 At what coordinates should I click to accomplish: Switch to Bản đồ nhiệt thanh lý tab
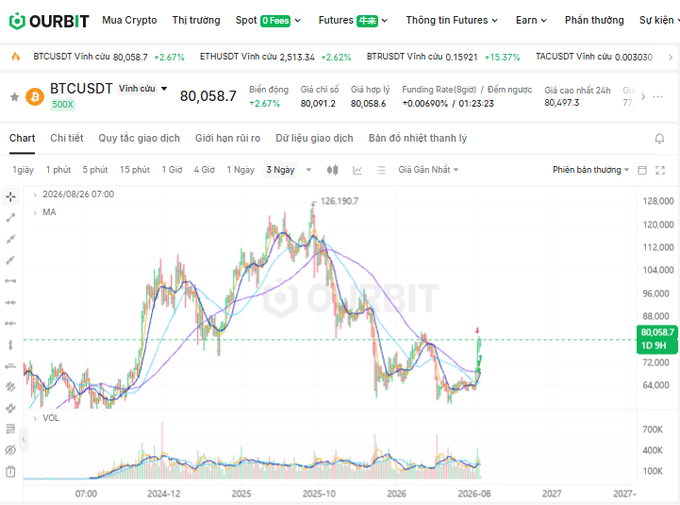(x=418, y=138)
